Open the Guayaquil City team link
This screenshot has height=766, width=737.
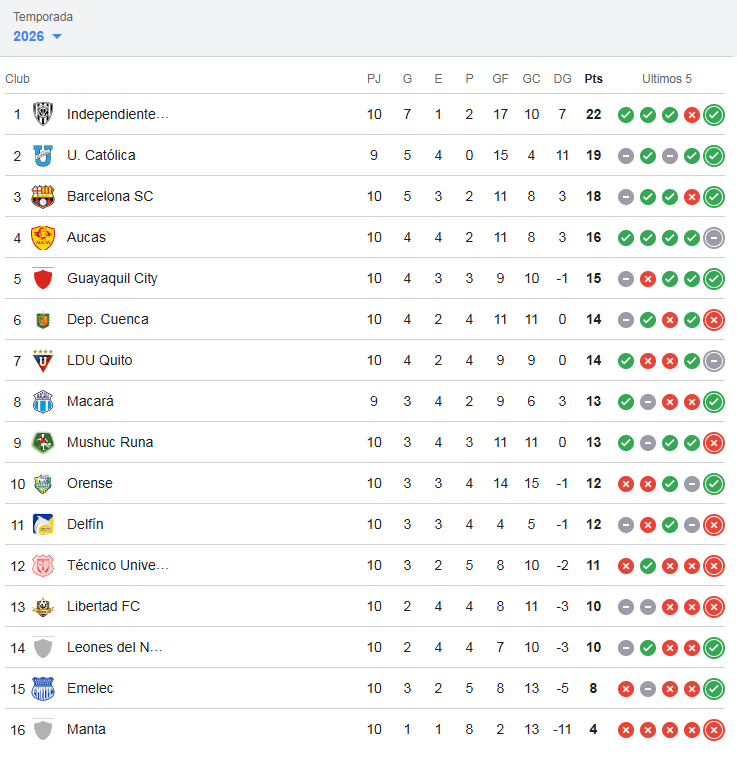click(x=112, y=278)
